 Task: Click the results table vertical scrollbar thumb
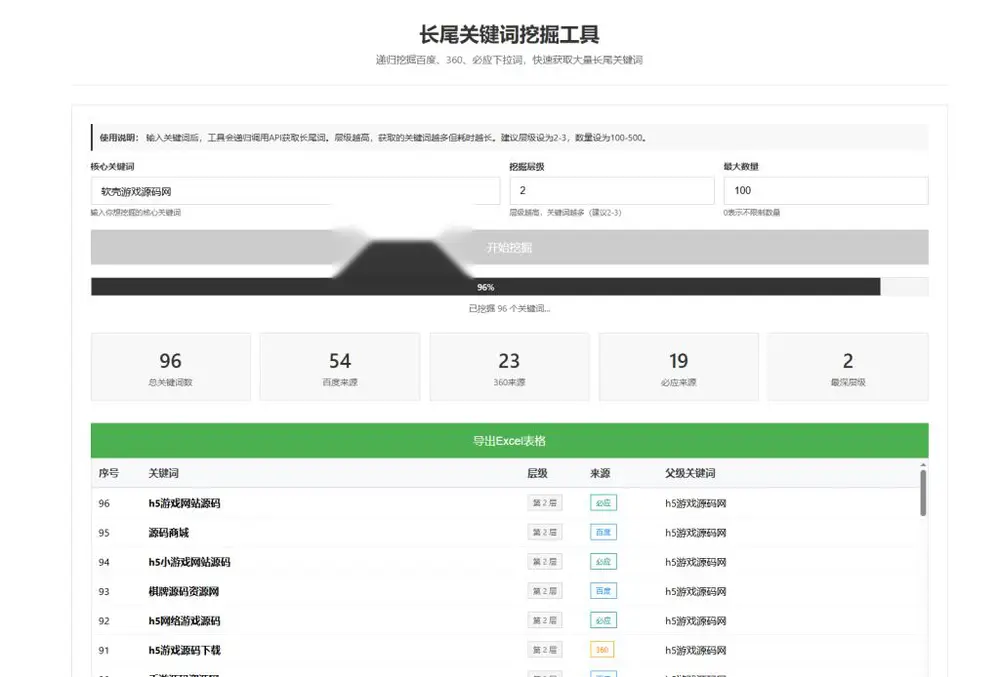pos(923,493)
